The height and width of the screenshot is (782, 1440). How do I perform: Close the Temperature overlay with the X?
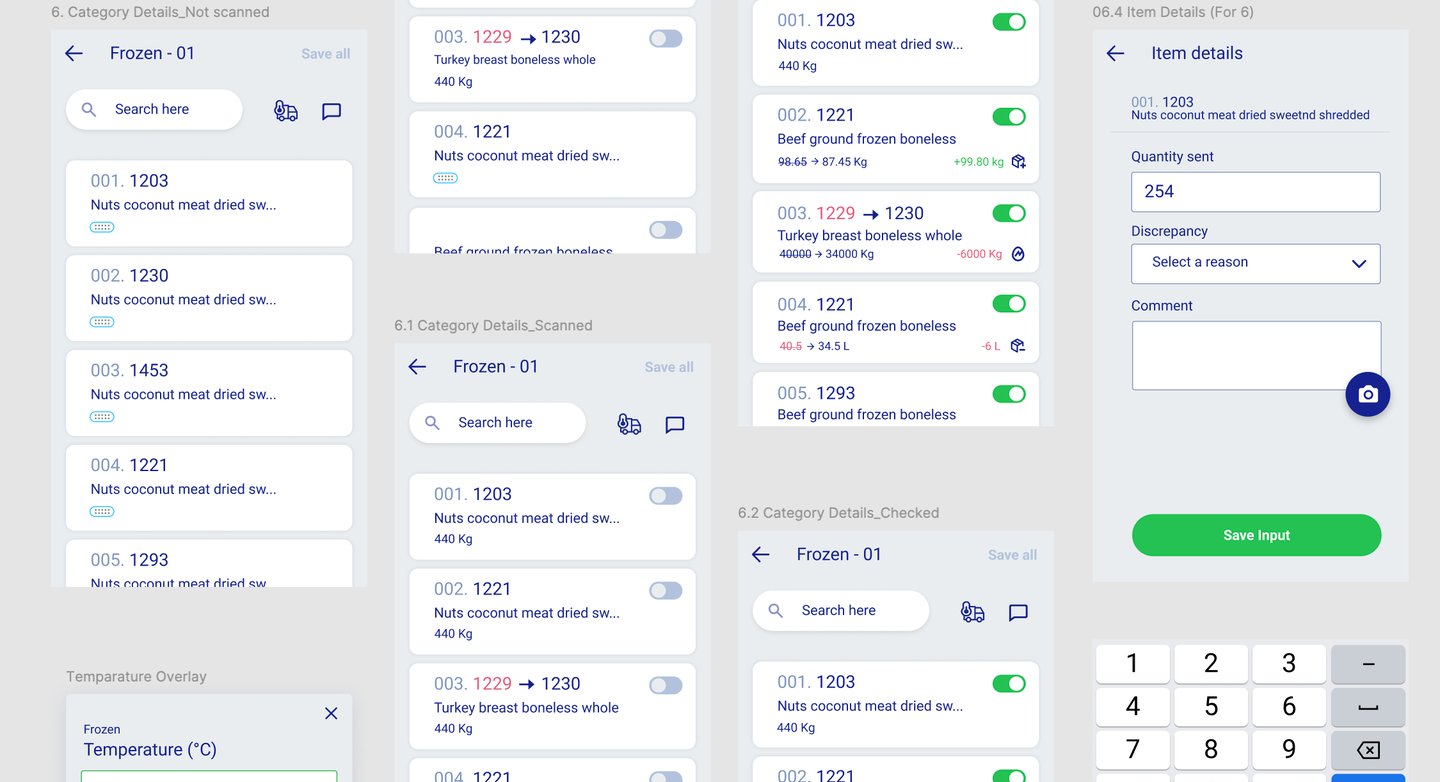(x=331, y=713)
